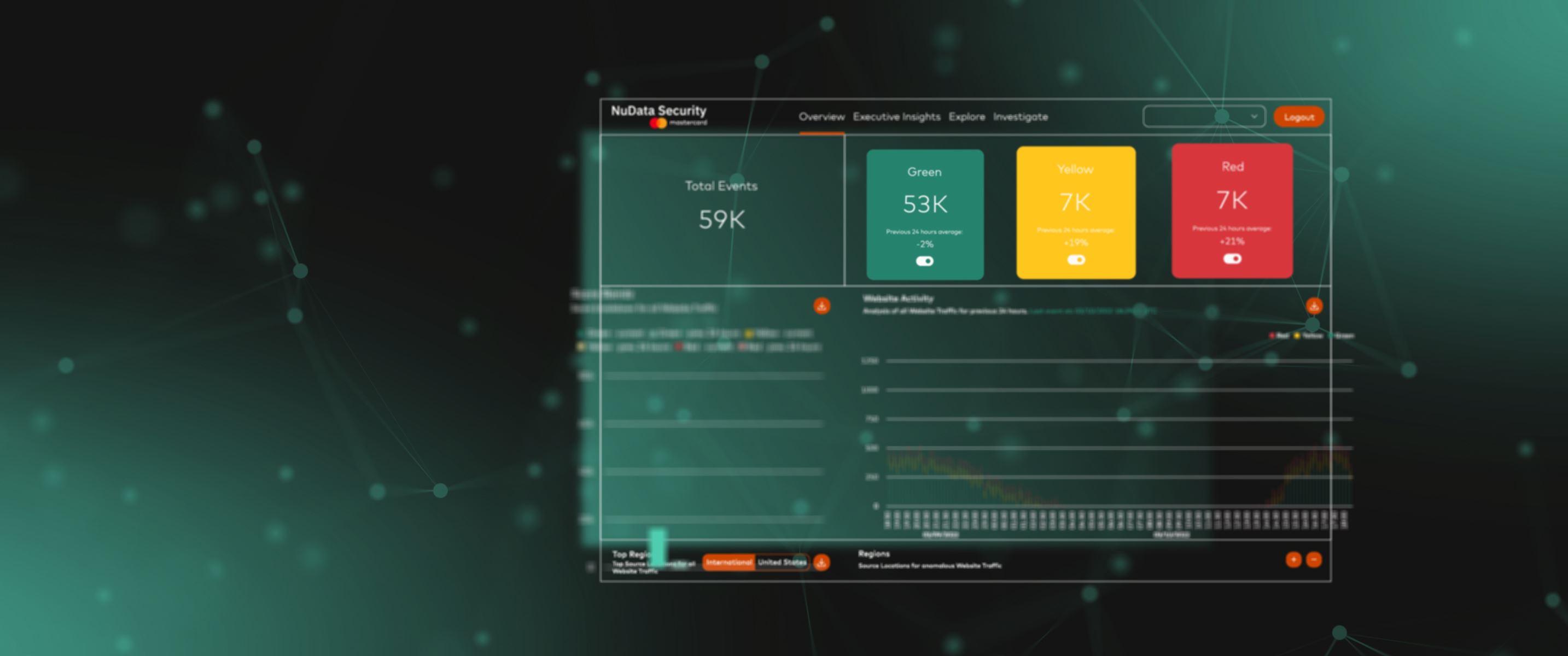
Task: Download Top Regions data
Action: (x=821, y=563)
